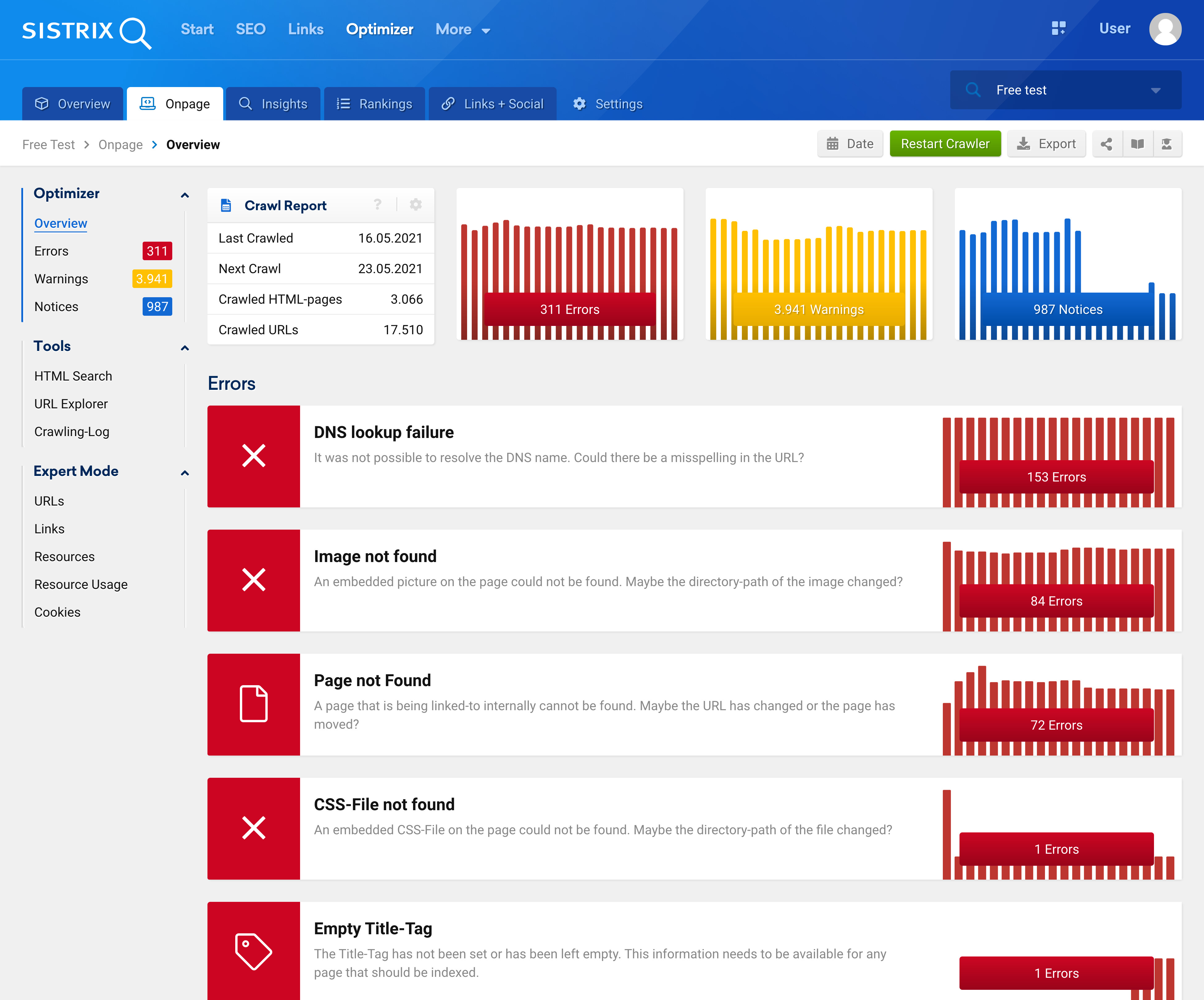Open the Rankings tab

coord(374,104)
